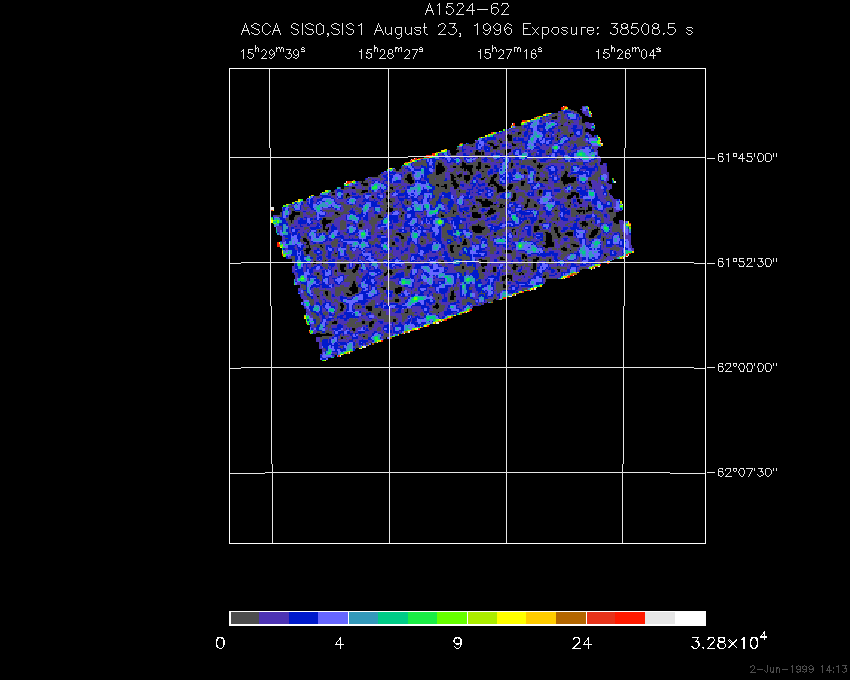Click the colorbar label 4

tap(339, 644)
